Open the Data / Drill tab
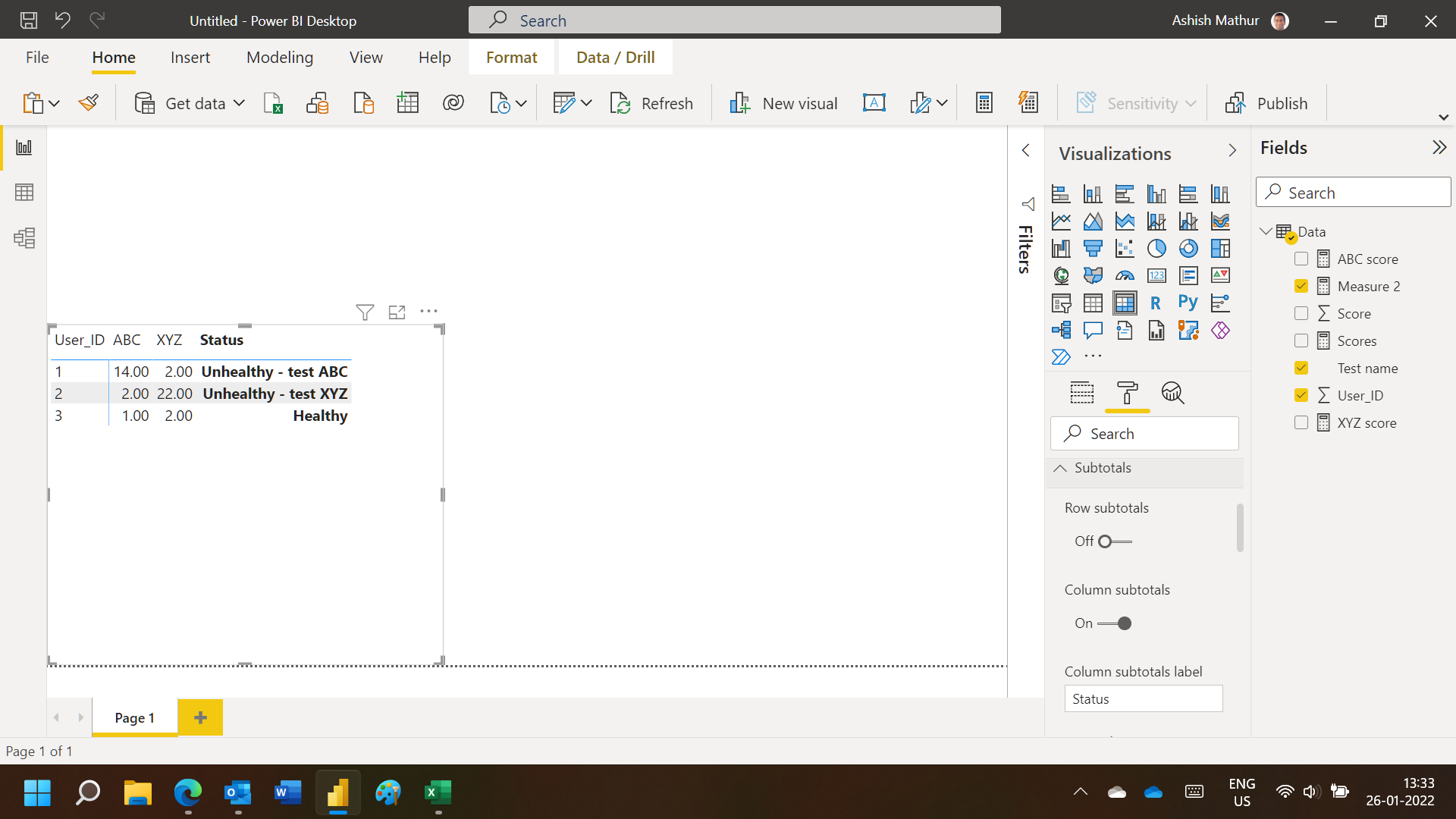The width and height of the screenshot is (1456, 819). coord(615,58)
